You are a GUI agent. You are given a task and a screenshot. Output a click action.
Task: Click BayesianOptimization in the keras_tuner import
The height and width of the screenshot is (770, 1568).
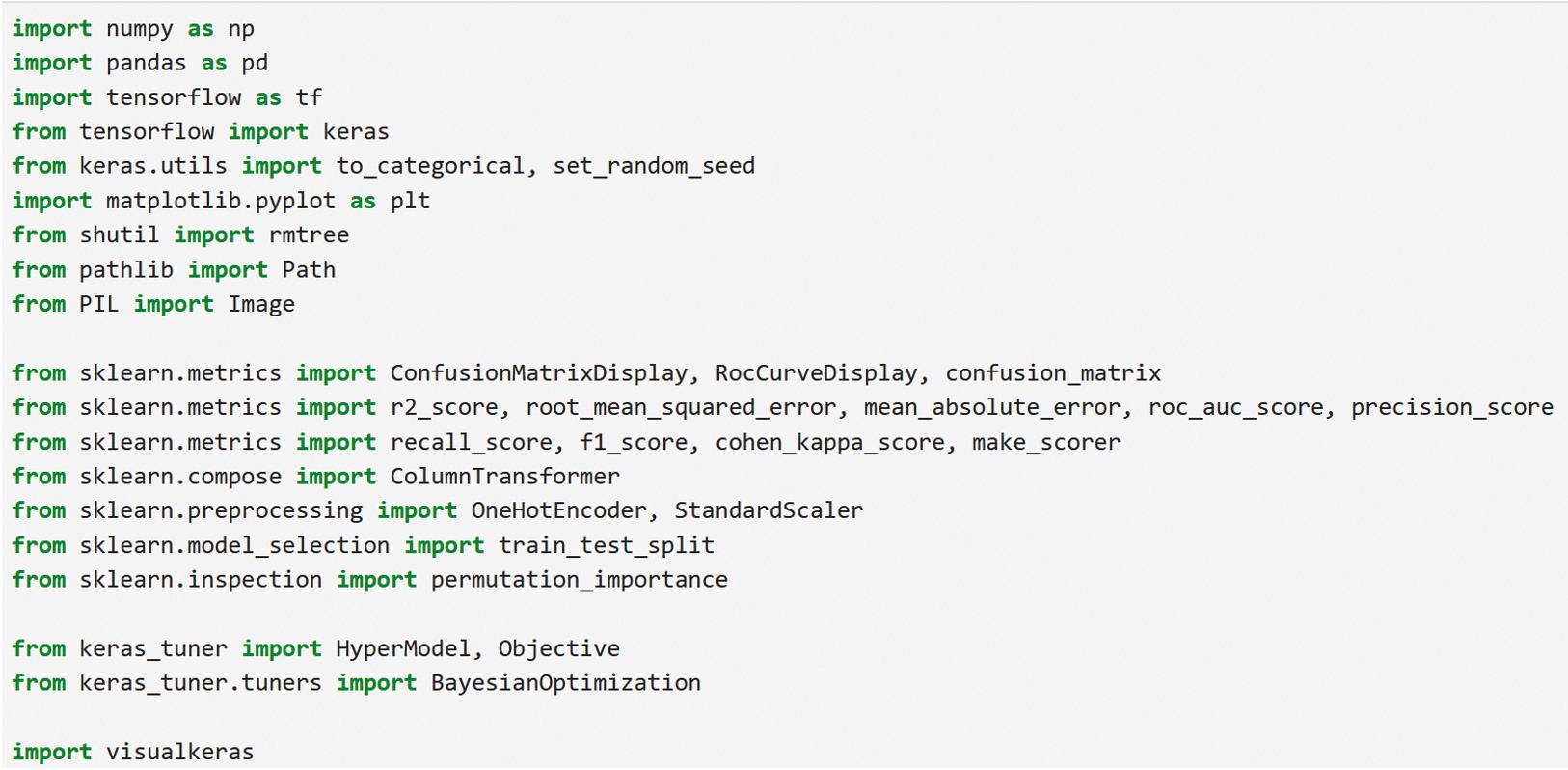coord(565,683)
